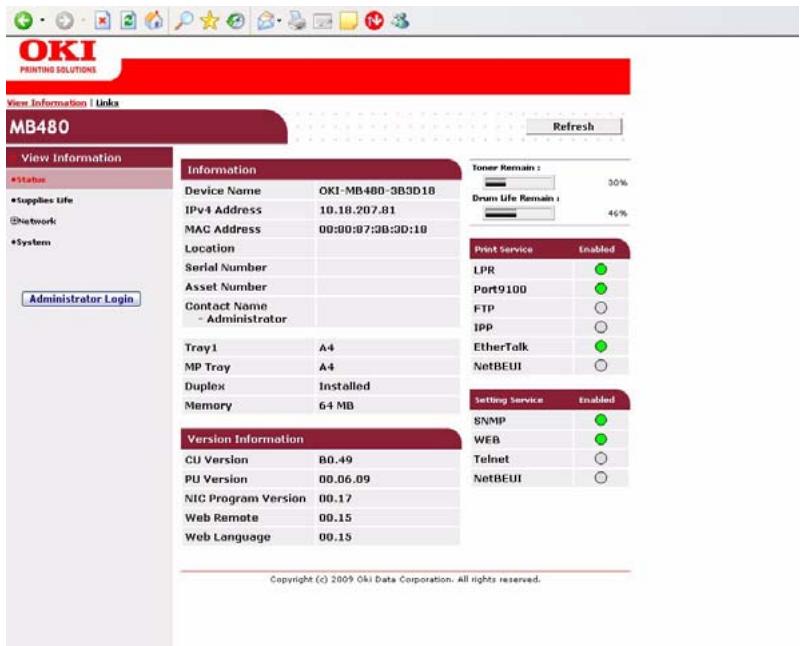Reload the page using the green refresh icon
The width and height of the screenshot is (803, 646).
click(128, 20)
